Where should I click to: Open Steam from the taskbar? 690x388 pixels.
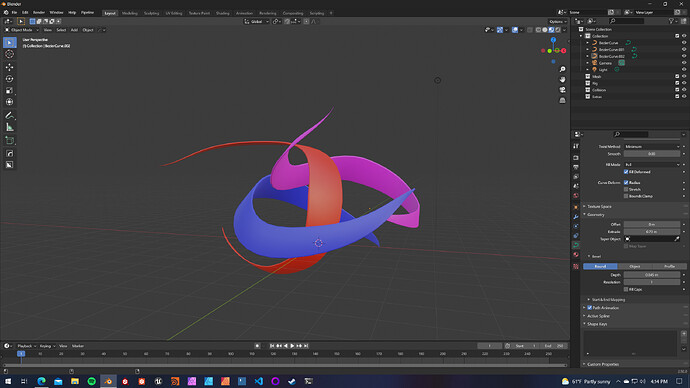tap(292, 381)
